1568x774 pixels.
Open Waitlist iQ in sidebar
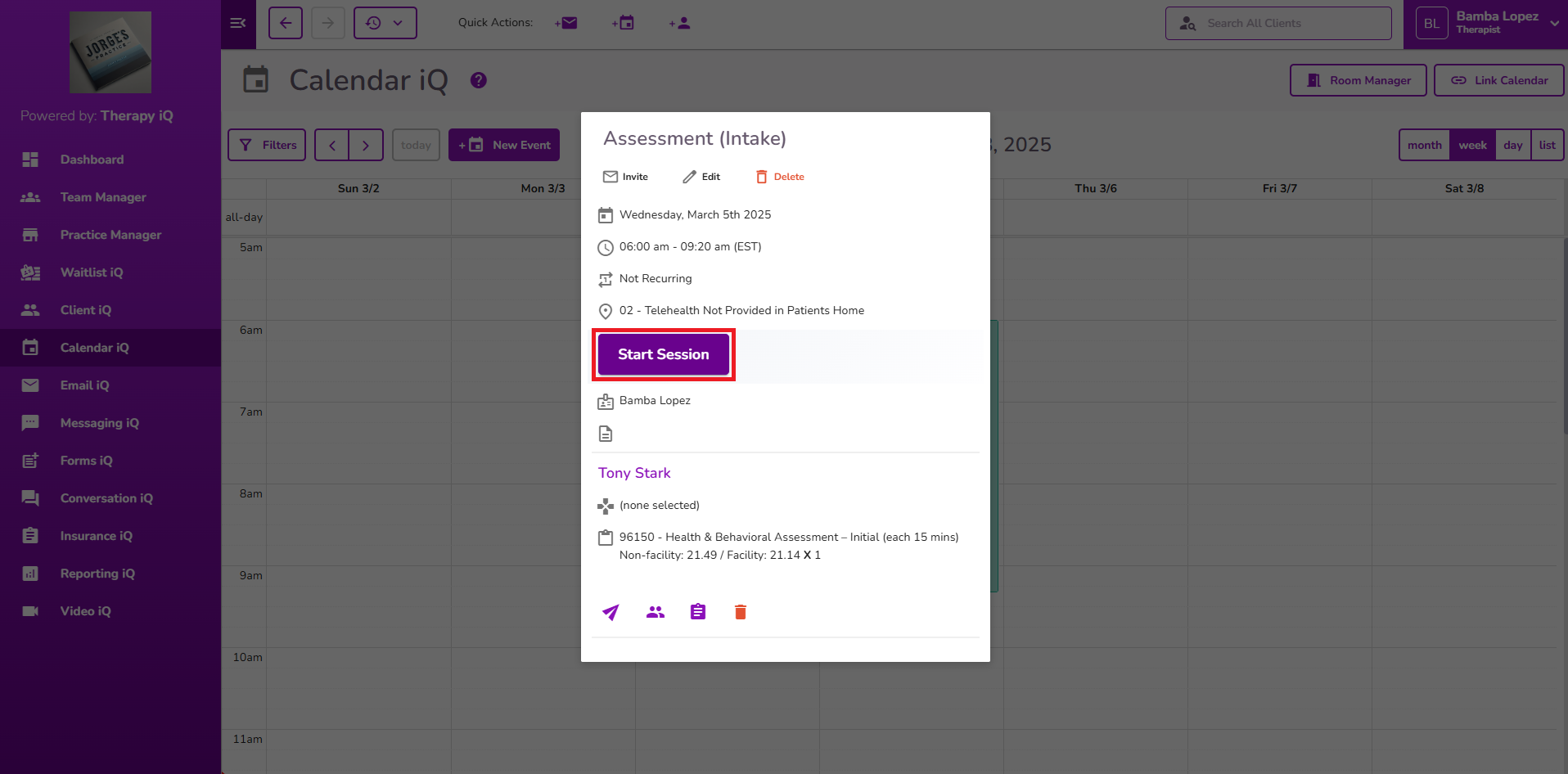[110, 272]
